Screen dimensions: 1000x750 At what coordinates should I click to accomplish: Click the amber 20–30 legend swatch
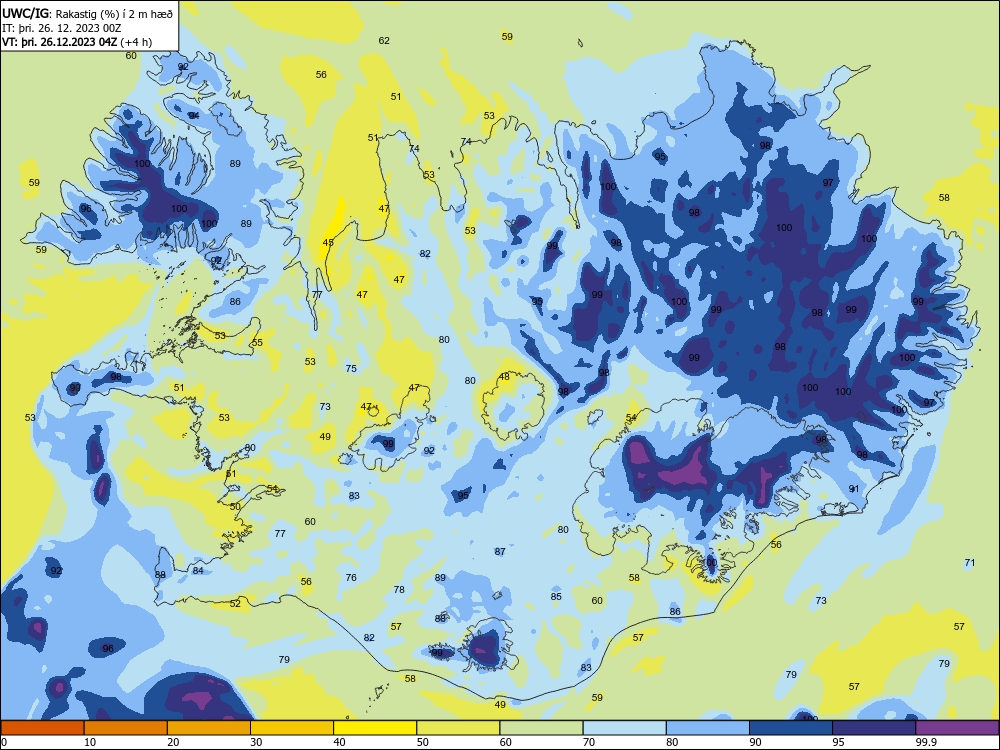coord(209,728)
